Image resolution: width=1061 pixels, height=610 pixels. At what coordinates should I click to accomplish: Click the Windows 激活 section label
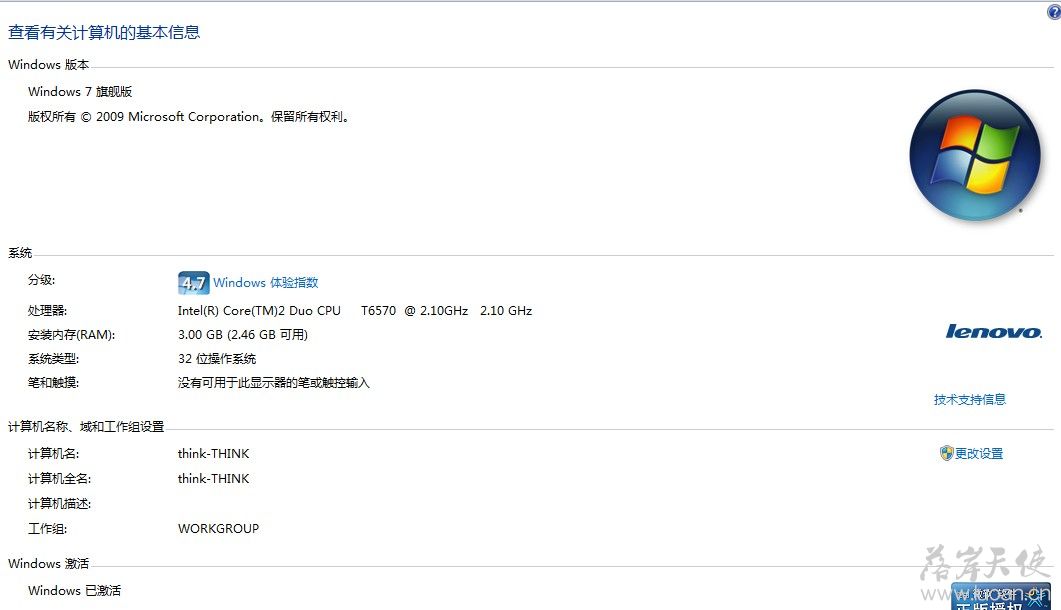pyautogui.click(x=49, y=564)
